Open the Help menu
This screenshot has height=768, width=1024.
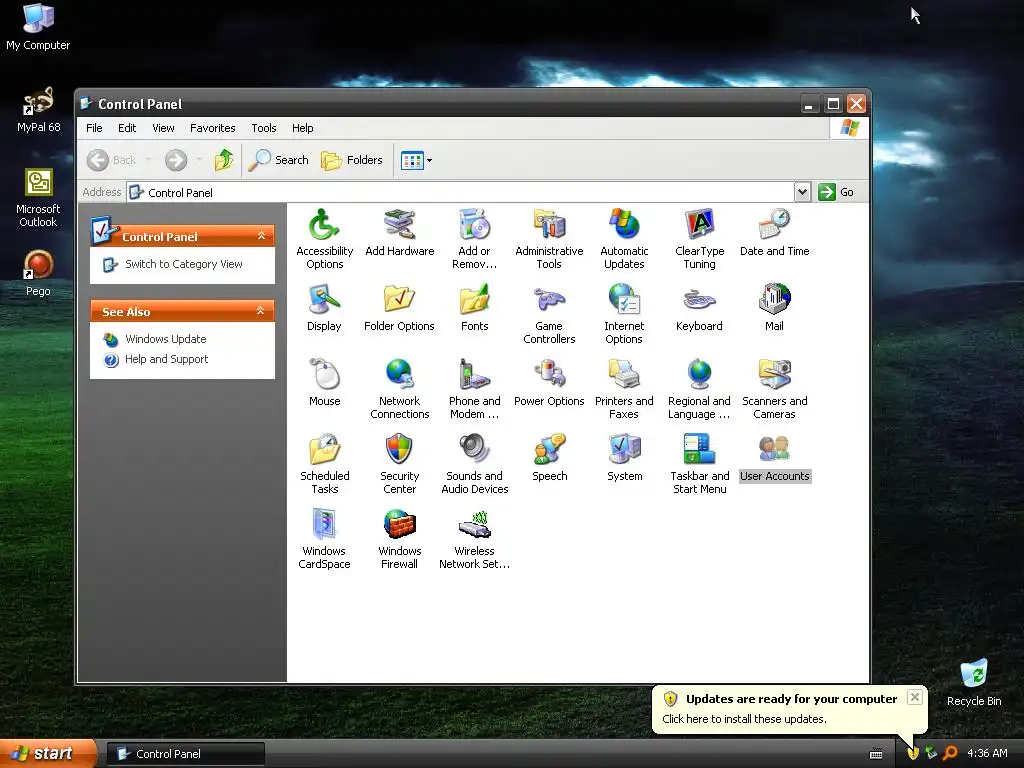(302, 128)
